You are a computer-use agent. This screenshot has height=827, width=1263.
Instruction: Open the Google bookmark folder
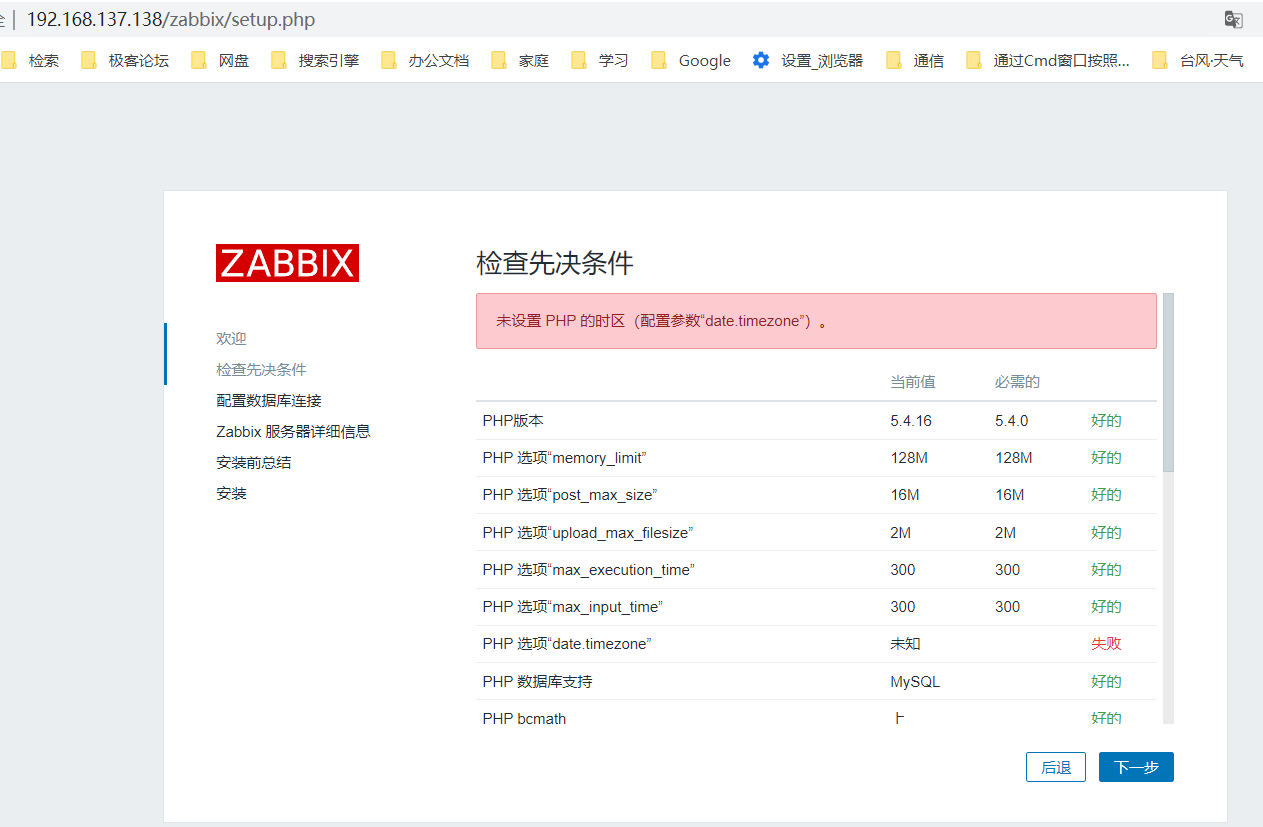[691, 60]
